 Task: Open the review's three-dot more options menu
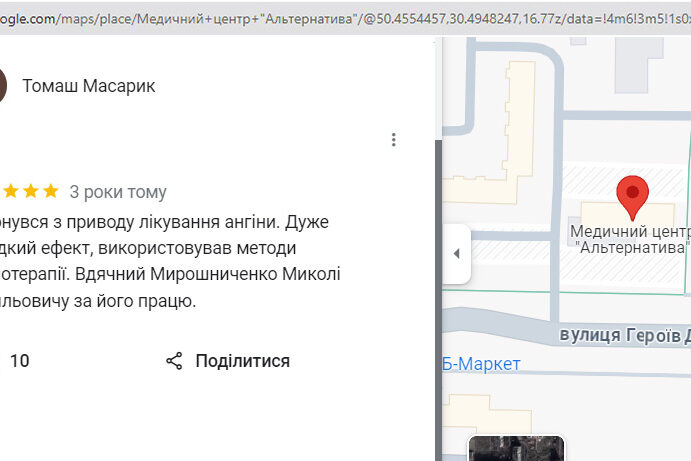(394, 140)
